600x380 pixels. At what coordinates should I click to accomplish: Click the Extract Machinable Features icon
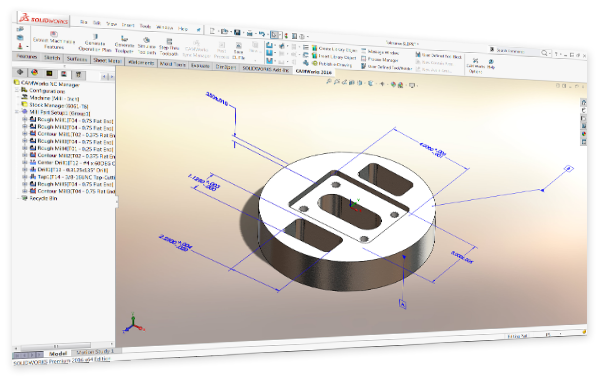click(x=54, y=34)
